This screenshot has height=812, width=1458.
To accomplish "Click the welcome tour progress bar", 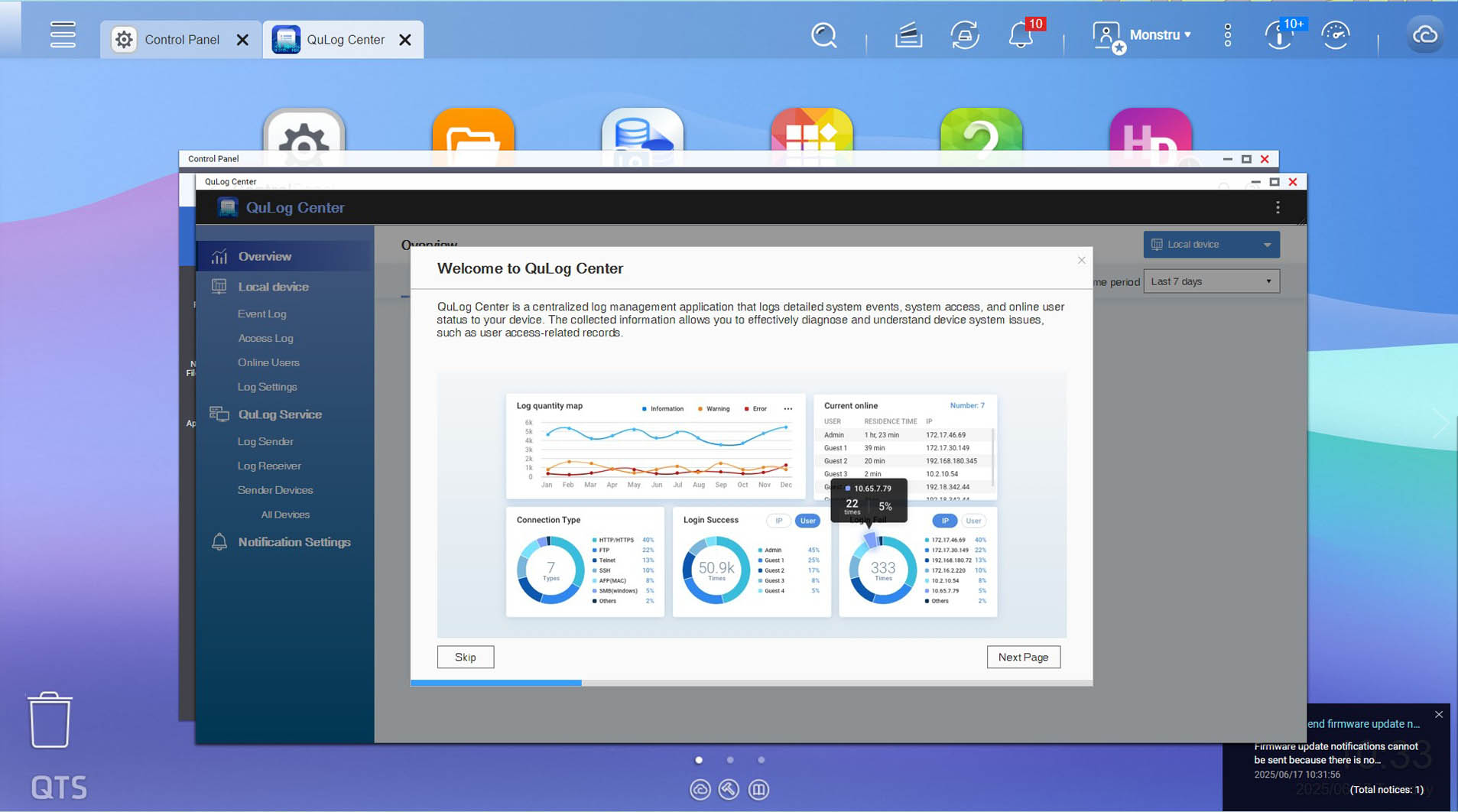I will tap(752, 683).
